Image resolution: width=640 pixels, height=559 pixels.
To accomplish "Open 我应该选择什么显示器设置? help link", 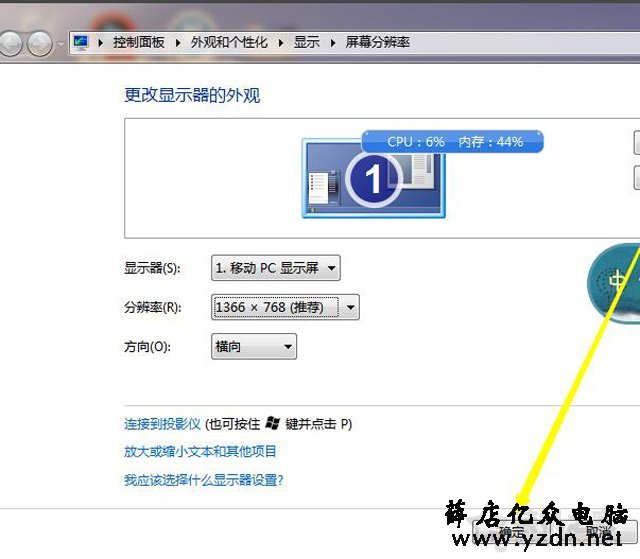I will [203, 480].
